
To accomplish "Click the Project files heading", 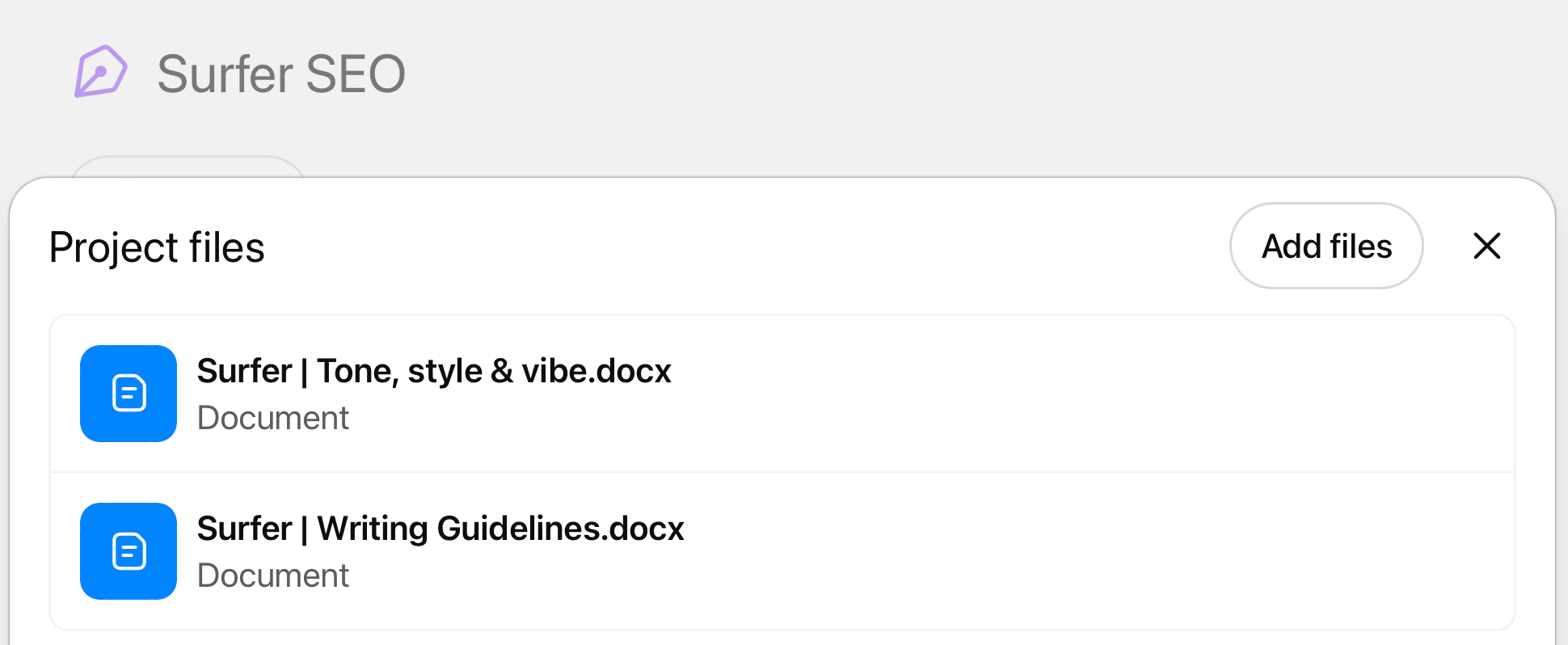I will tap(157, 247).
